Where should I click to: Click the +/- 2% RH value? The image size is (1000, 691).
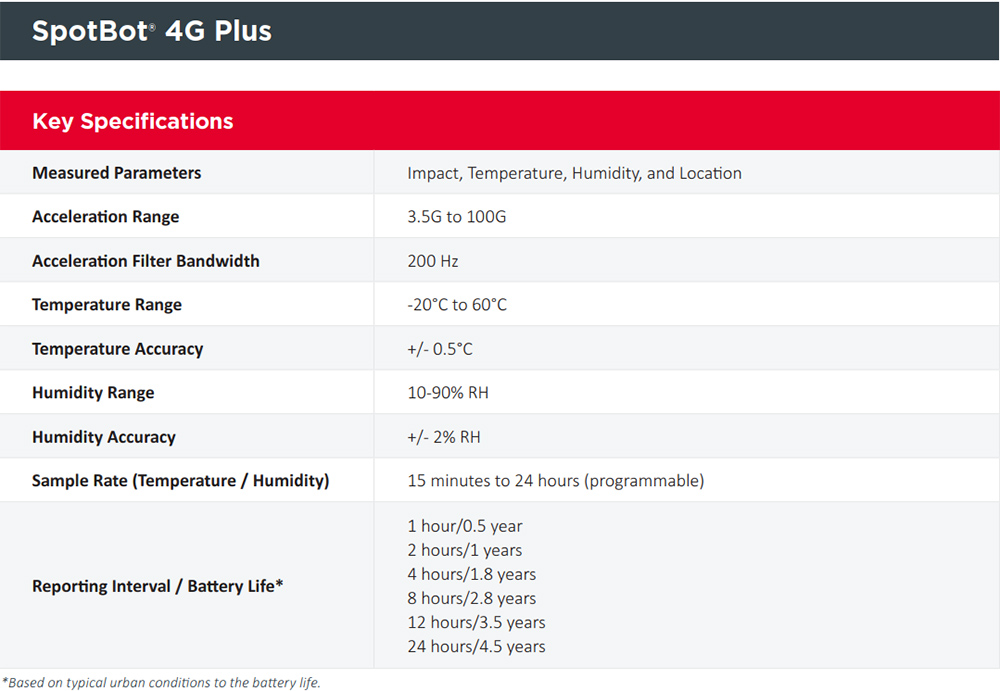click(x=444, y=437)
